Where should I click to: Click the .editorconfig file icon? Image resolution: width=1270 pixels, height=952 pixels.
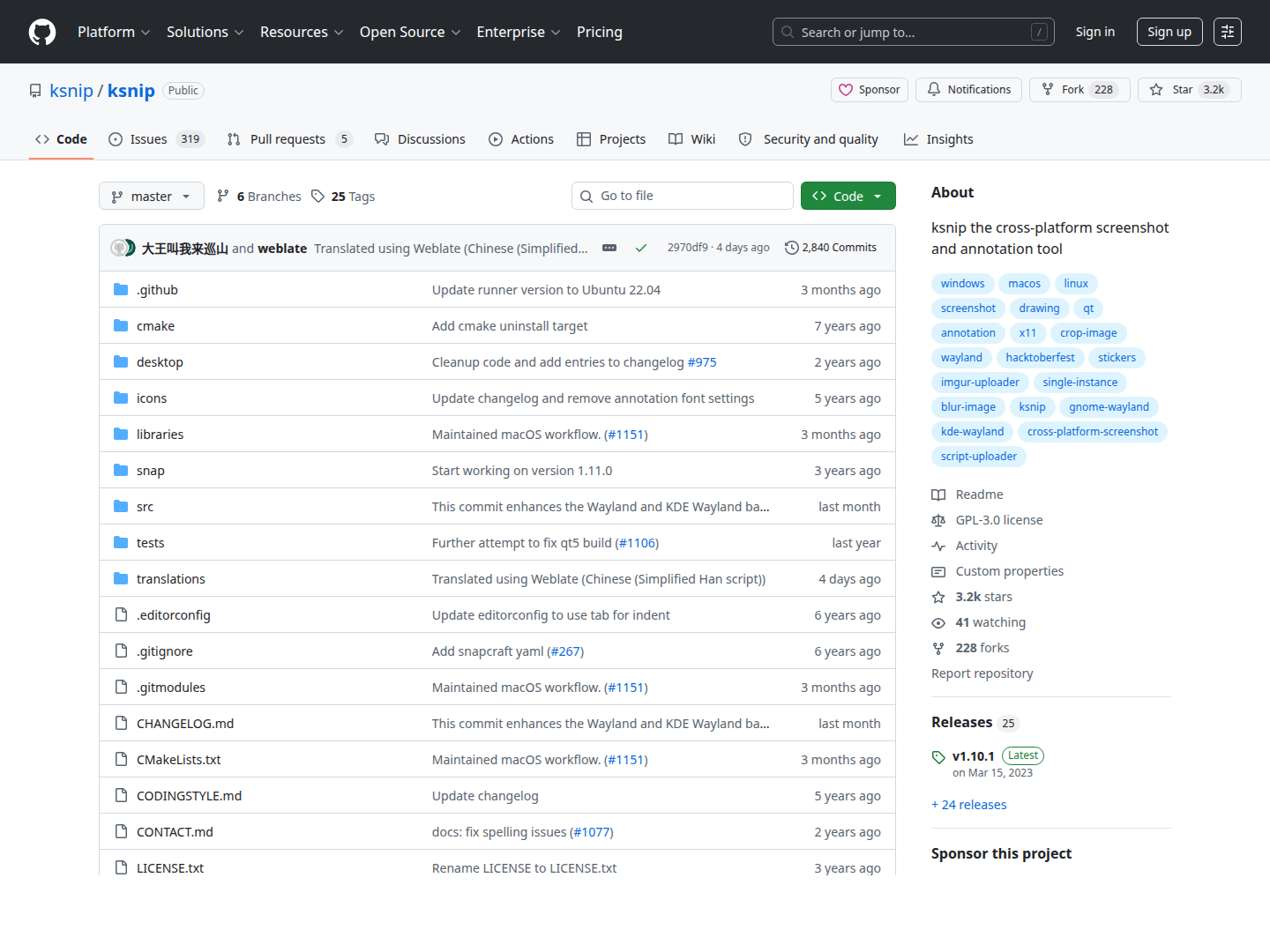[x=121, y=614]
